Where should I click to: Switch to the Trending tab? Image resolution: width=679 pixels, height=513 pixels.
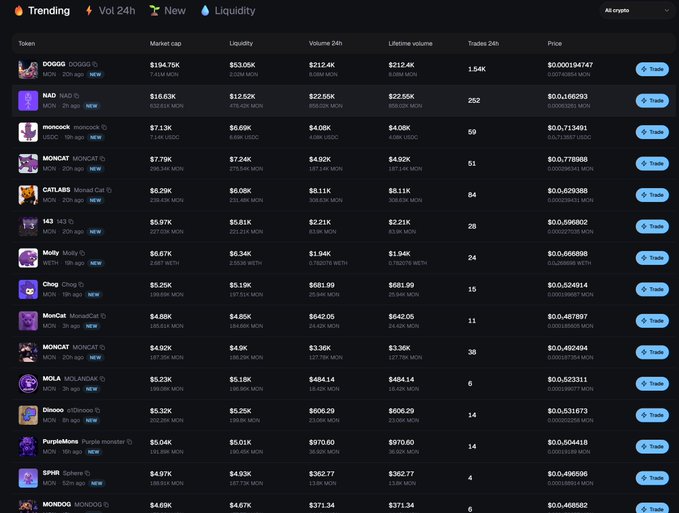[42, 11]
